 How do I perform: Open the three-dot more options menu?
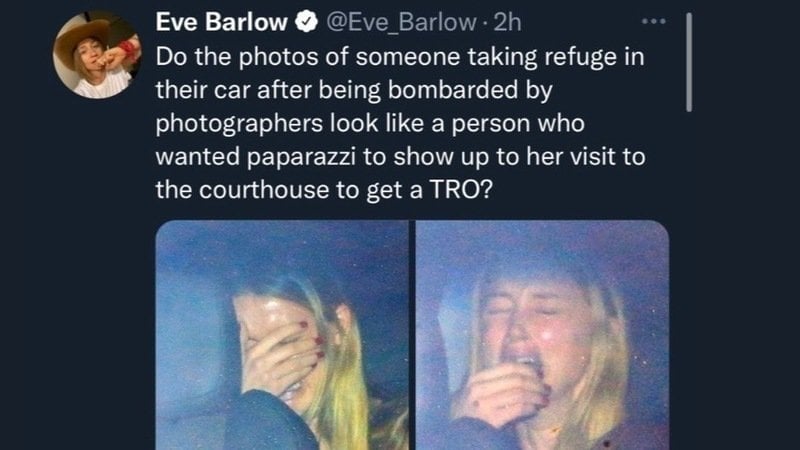[x=654, y=21]
